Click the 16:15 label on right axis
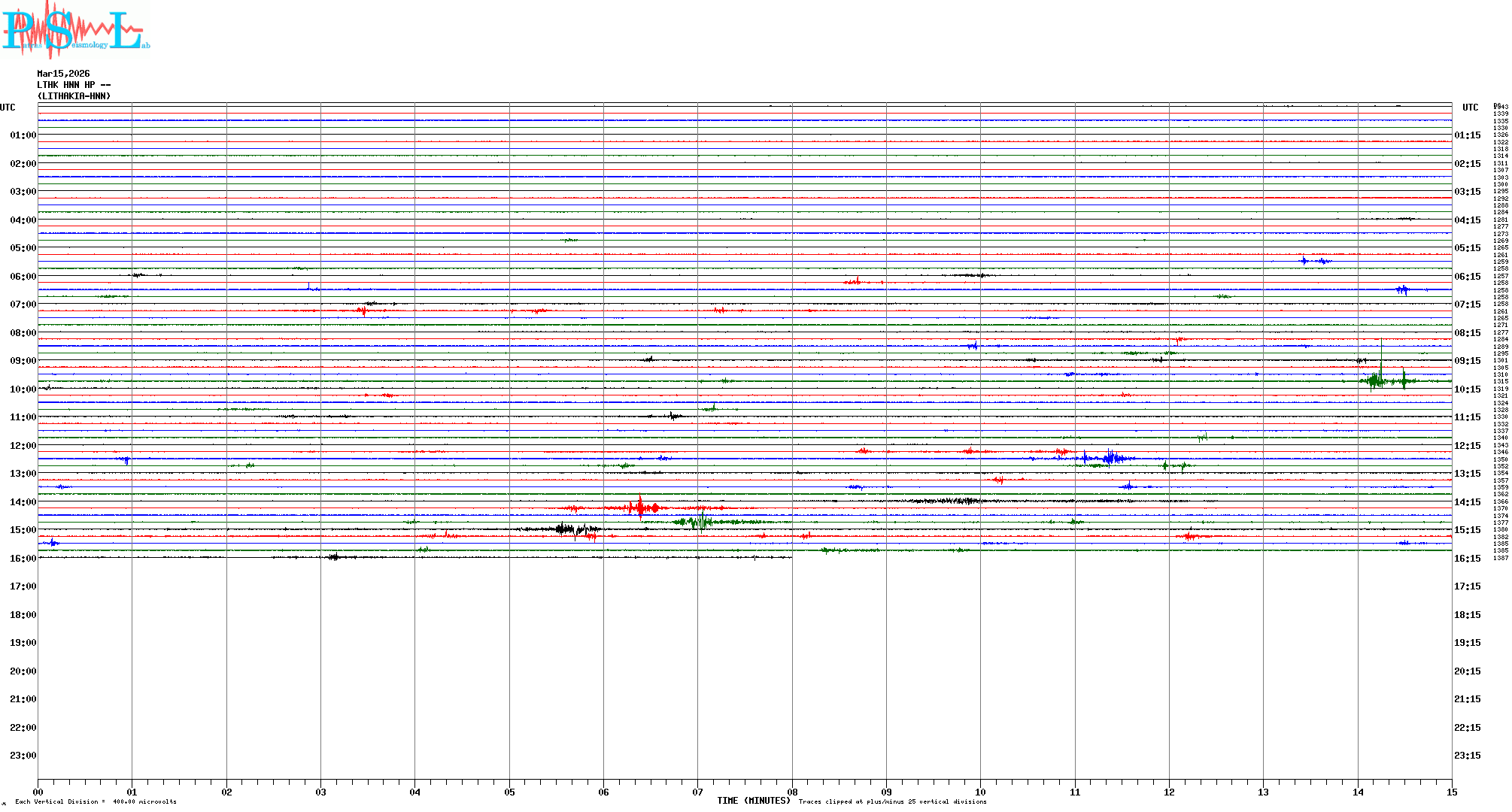The image size is (1512, 812). click(1467, 559)
